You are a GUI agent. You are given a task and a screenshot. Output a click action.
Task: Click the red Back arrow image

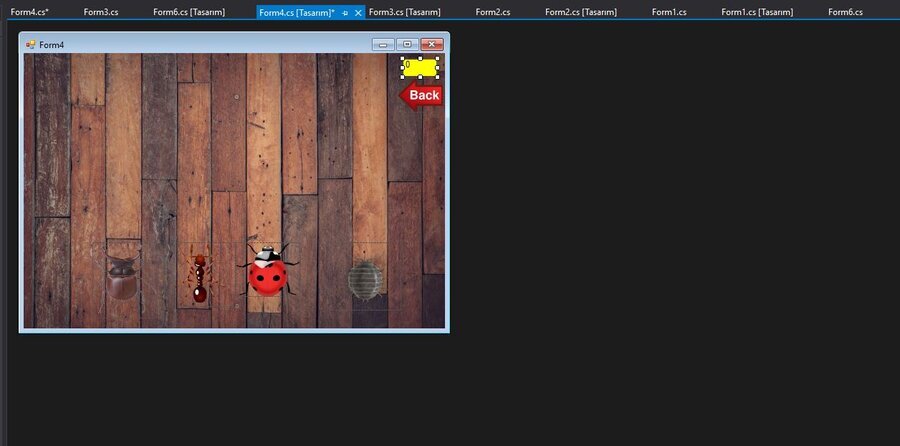[421, 95]
